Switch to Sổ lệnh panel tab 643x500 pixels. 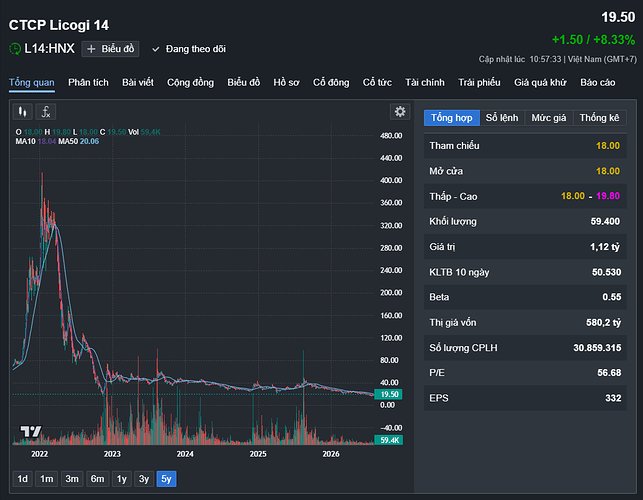pos(502,118)
